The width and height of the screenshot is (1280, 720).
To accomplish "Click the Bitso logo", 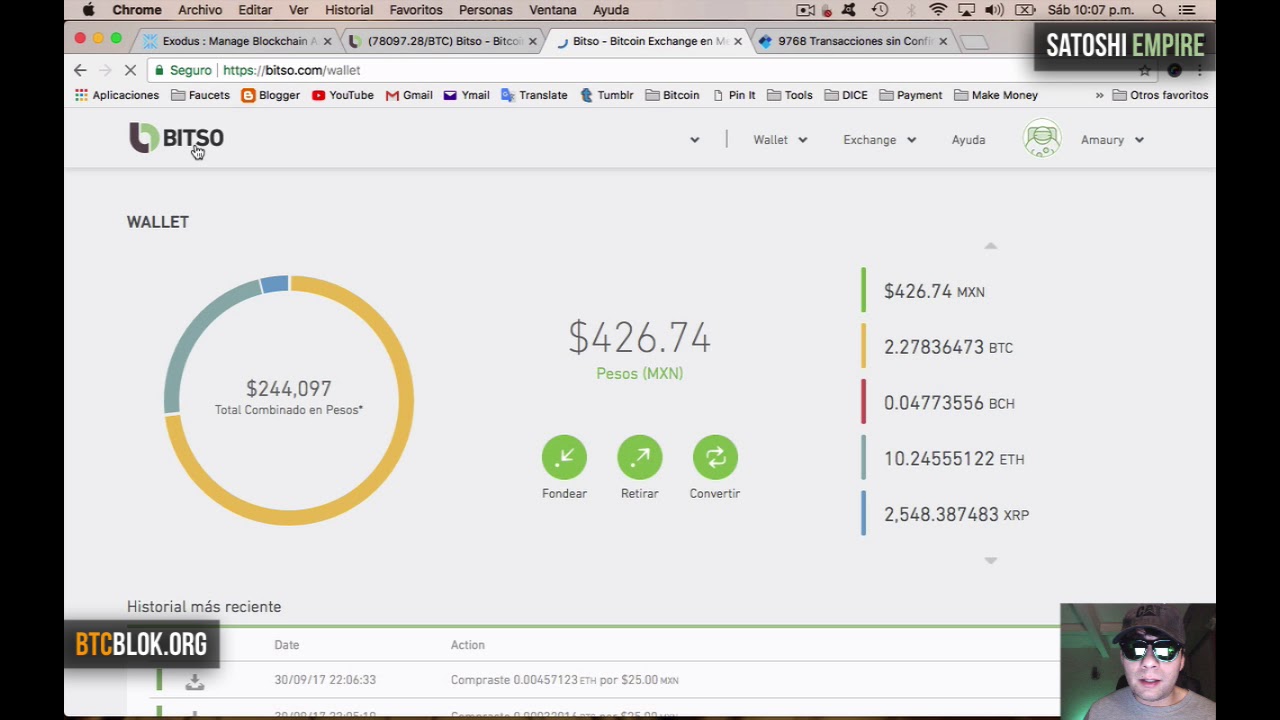I will pyautogui.click(x=176, y=138).
